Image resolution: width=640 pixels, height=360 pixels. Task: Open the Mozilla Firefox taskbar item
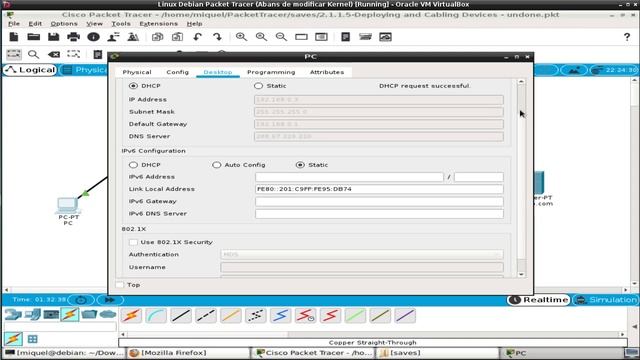click(x=188, y=353)
